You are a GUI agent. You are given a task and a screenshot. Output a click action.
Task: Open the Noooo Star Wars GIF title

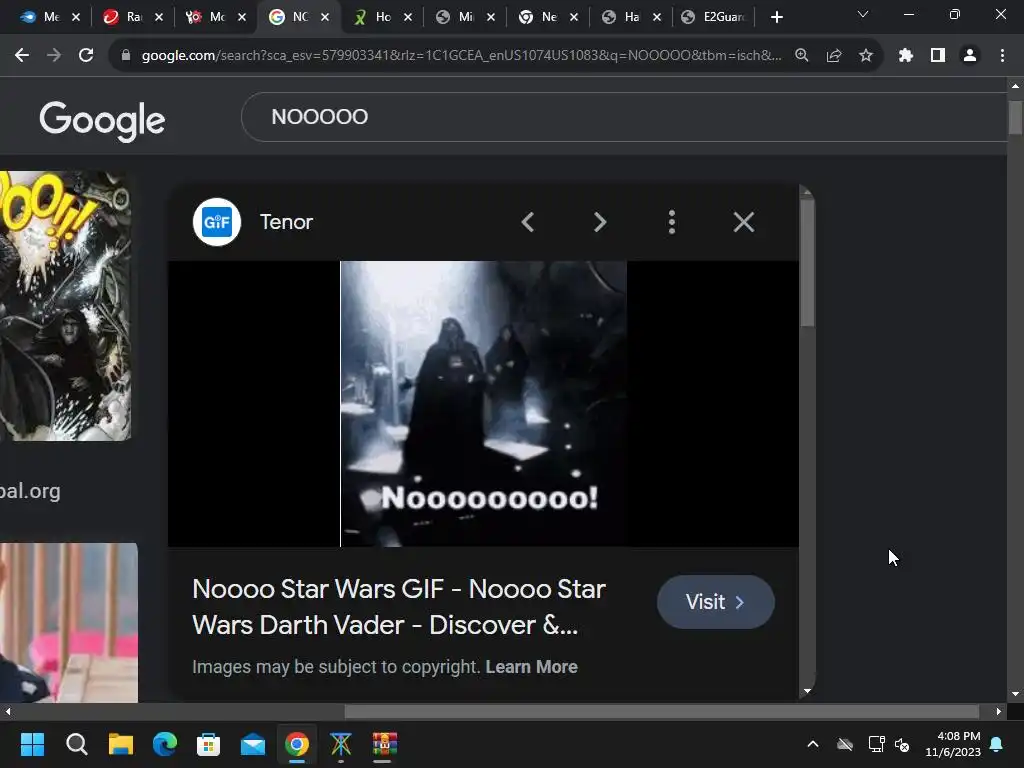point(399,607)
